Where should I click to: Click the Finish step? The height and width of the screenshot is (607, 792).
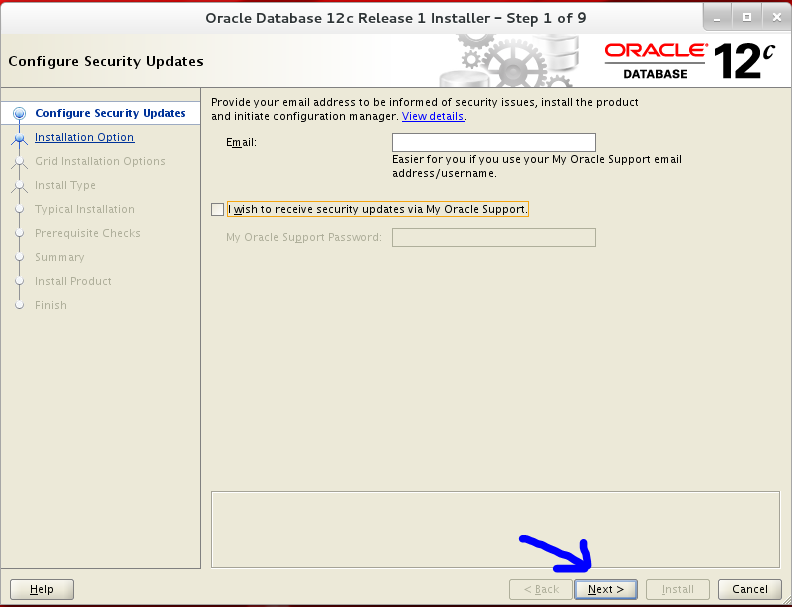[x=51, y=305]
